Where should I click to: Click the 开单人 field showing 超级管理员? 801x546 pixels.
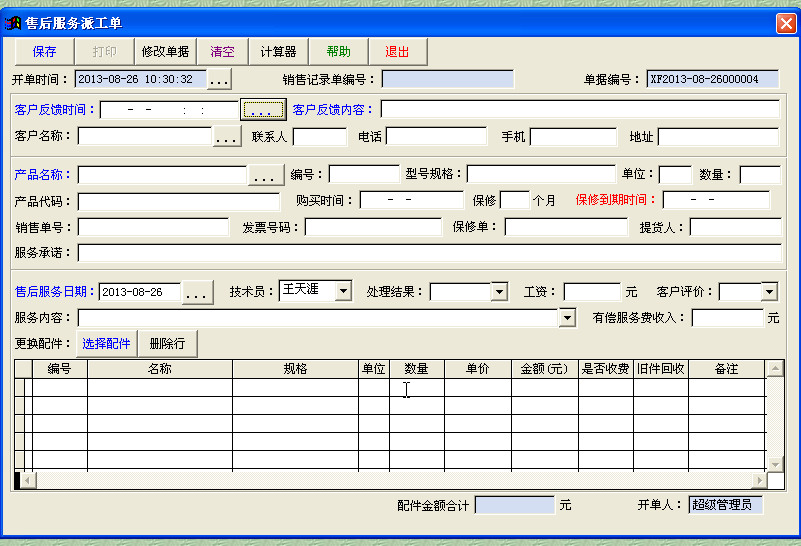click(x=725, y=505)
